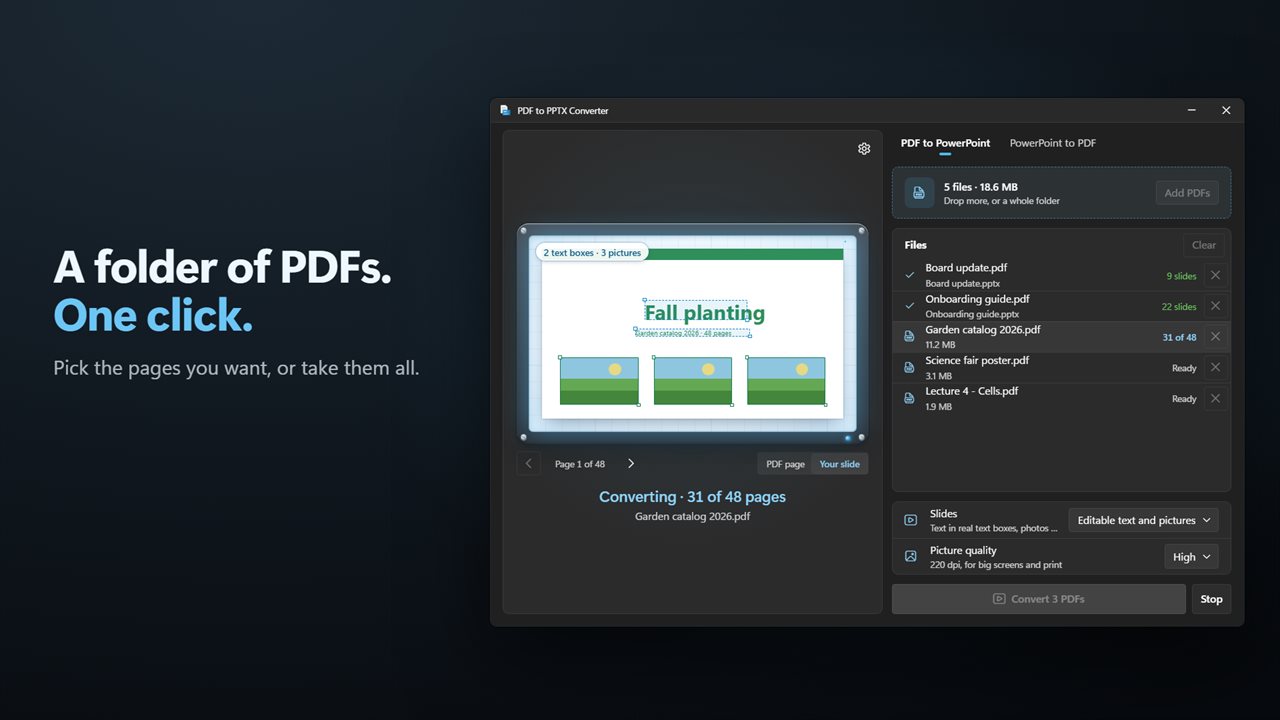The height and width of the screenshot is (720, 1280).
Task: Click the PDF to PPTX Converter app icon
Action: click(506, 111)
